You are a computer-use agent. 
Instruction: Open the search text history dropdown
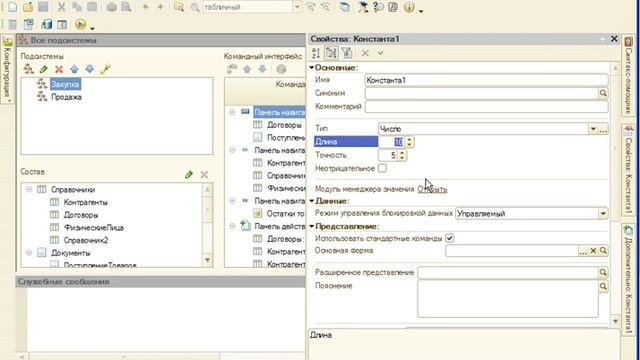tap(297, 7)
